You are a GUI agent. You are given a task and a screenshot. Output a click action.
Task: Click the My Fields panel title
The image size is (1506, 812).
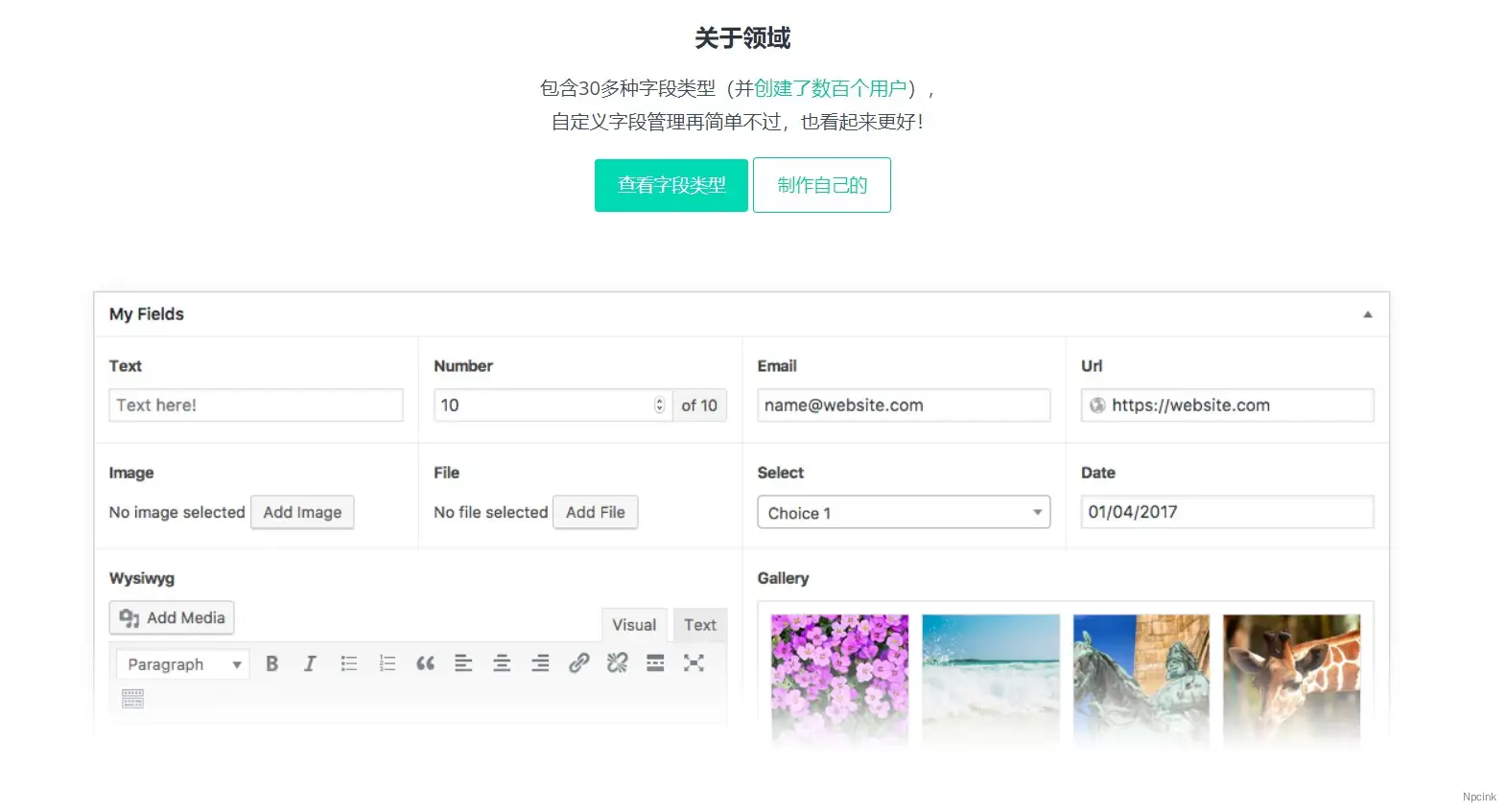click(x=147, y=314)
